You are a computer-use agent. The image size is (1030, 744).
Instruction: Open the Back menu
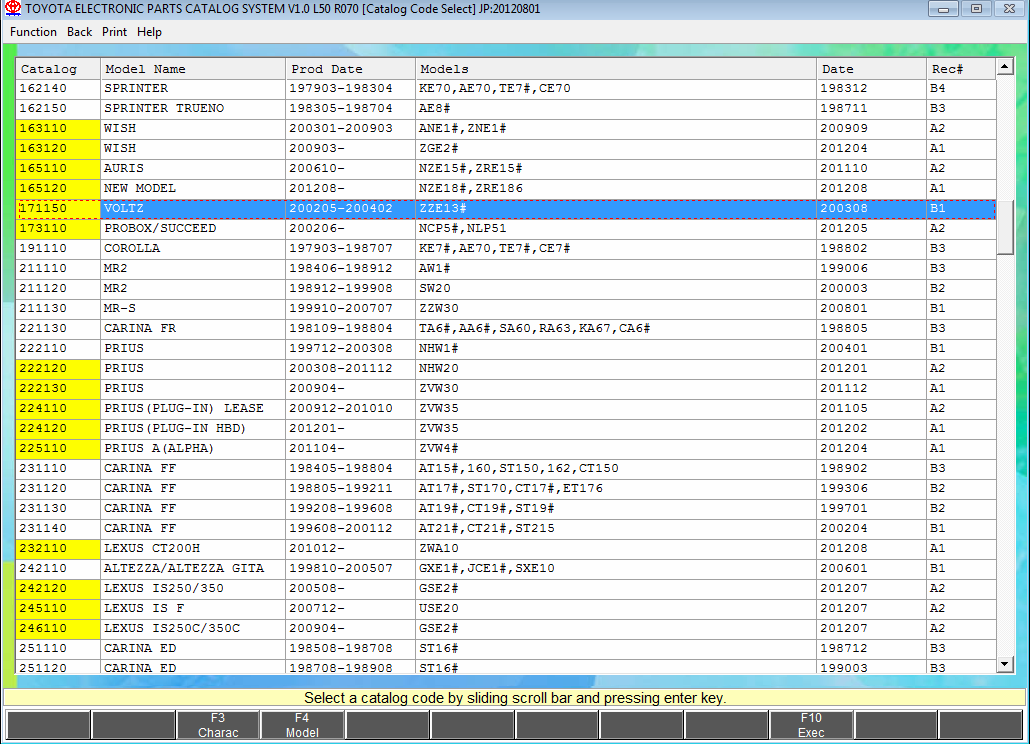(79, 32)
